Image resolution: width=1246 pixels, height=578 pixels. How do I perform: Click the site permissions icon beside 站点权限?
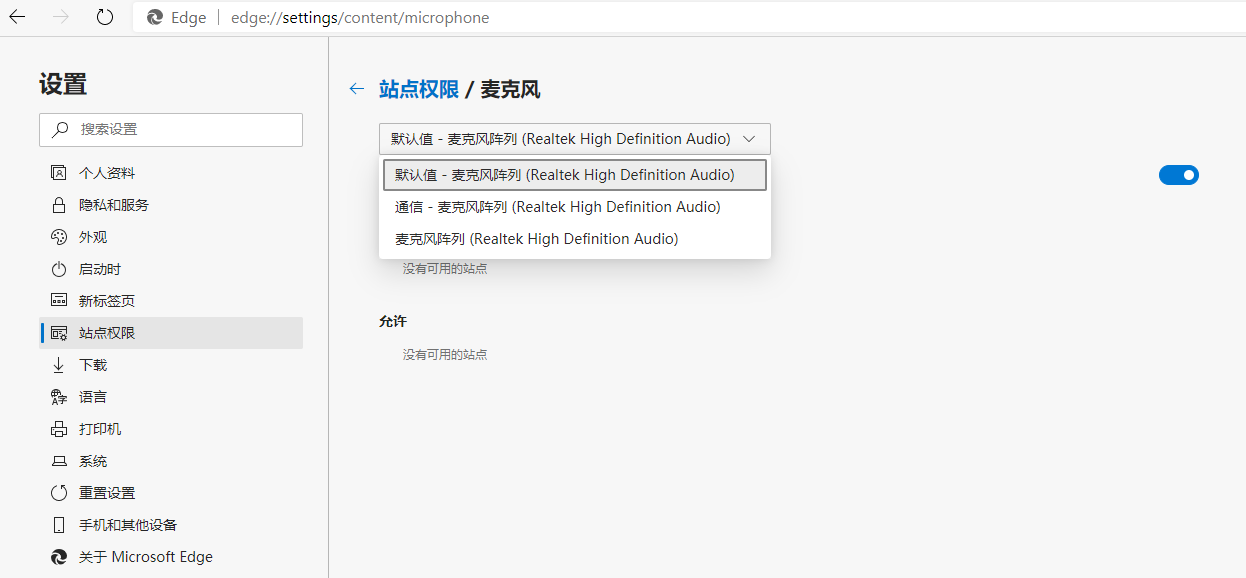pyautogui.click(x=59, y=333)
